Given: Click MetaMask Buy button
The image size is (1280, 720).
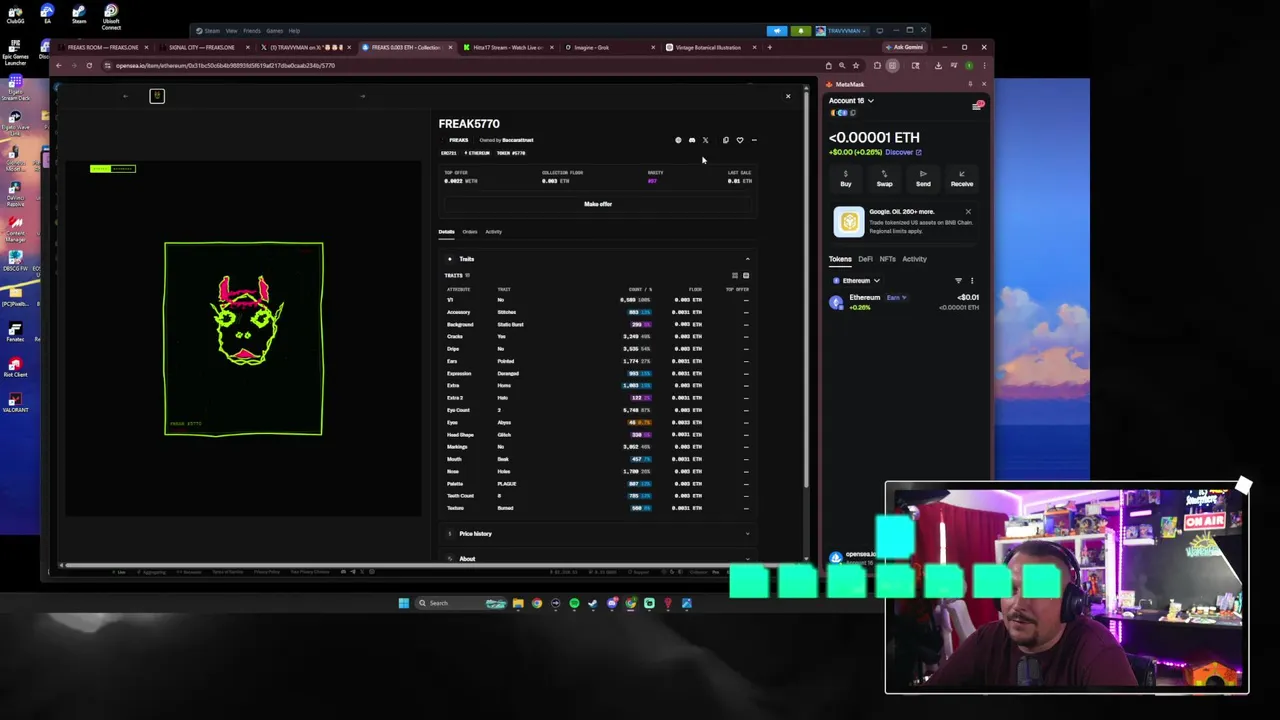Looking at the screenshot, I should coord(846,179).
